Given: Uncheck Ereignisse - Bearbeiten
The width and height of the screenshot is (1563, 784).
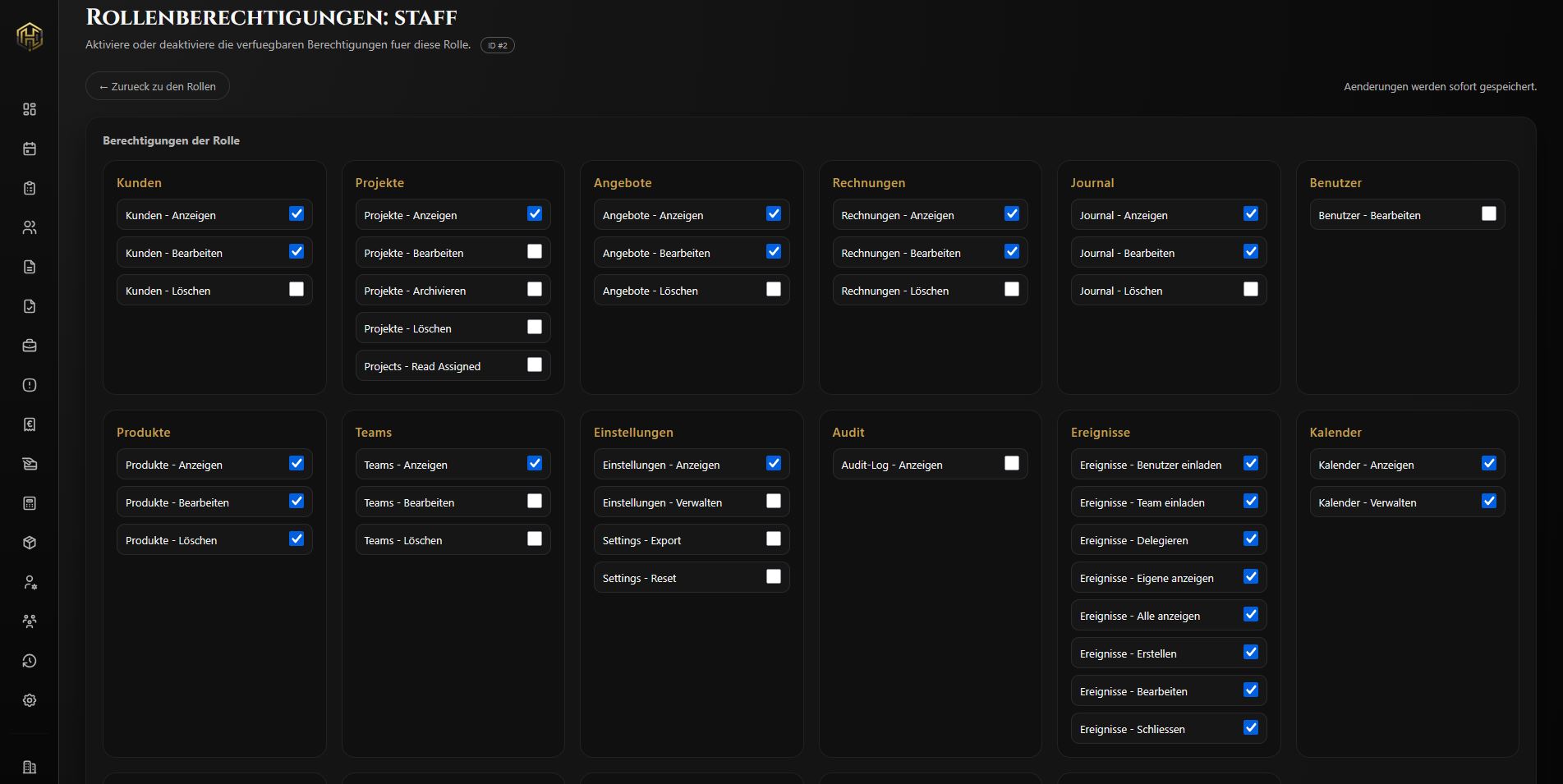Looking at the screenshot, I should coord(1251,690).
